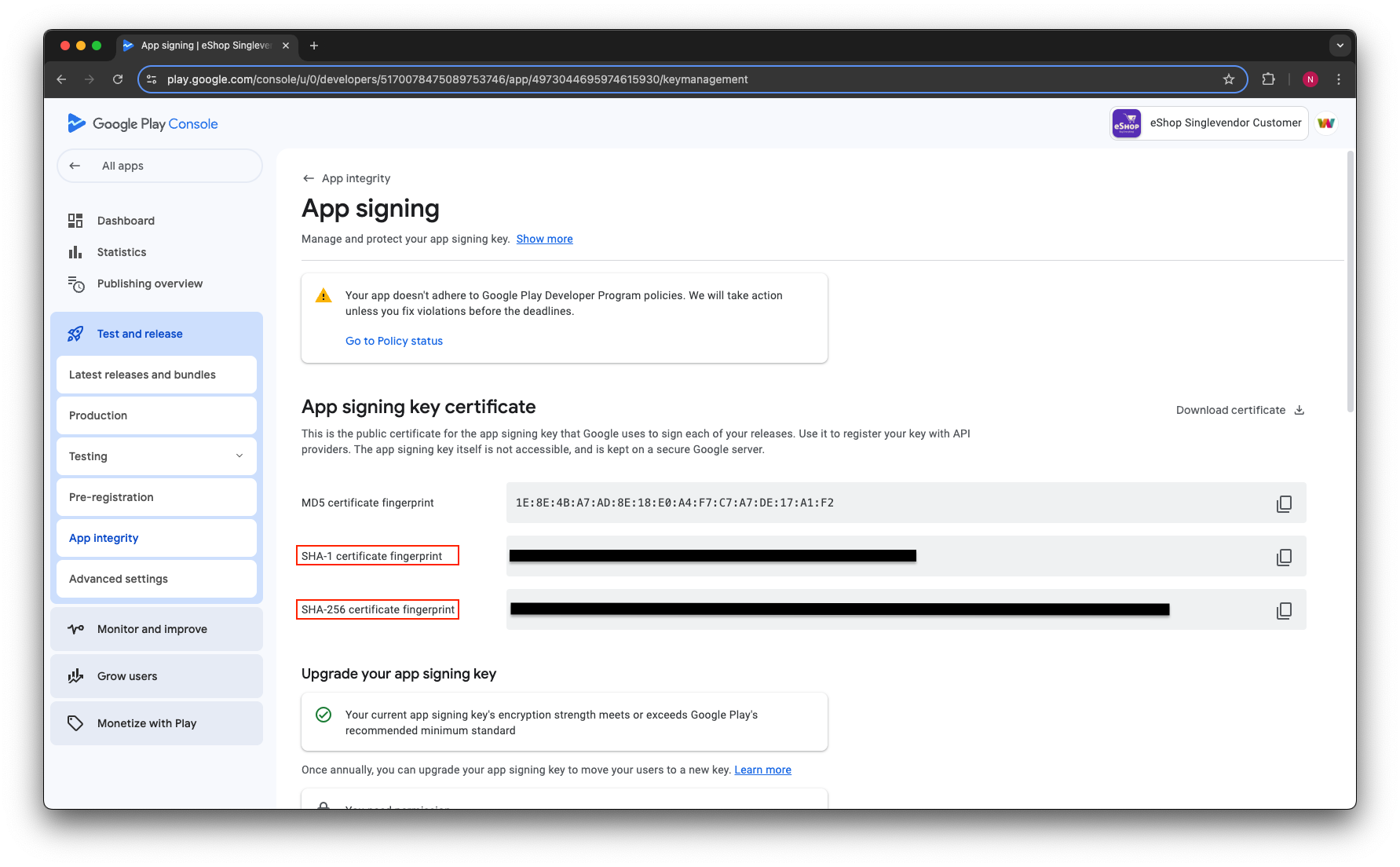Bookmark this page with the star icon
The height and width of the screenshot is (867, 1400).
tap(1229, 79)
